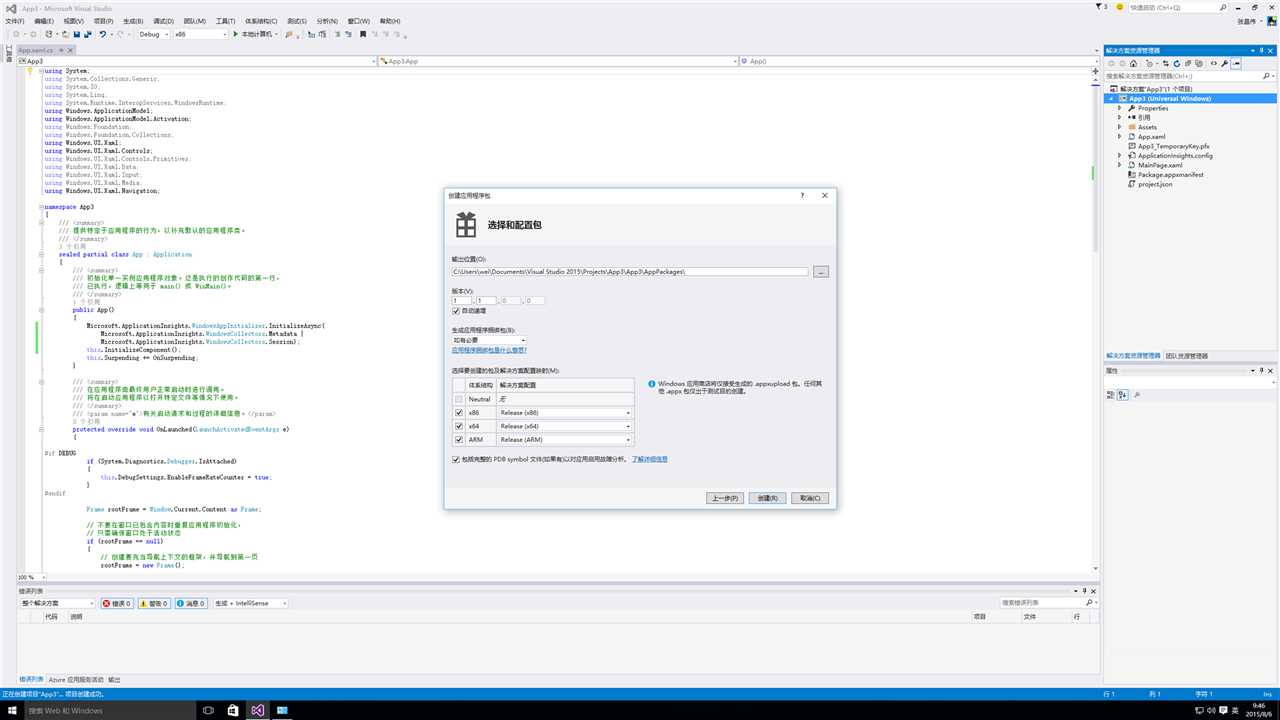
Task: Select project.json in Solution Explorer
Action: tap(1155, 184)
